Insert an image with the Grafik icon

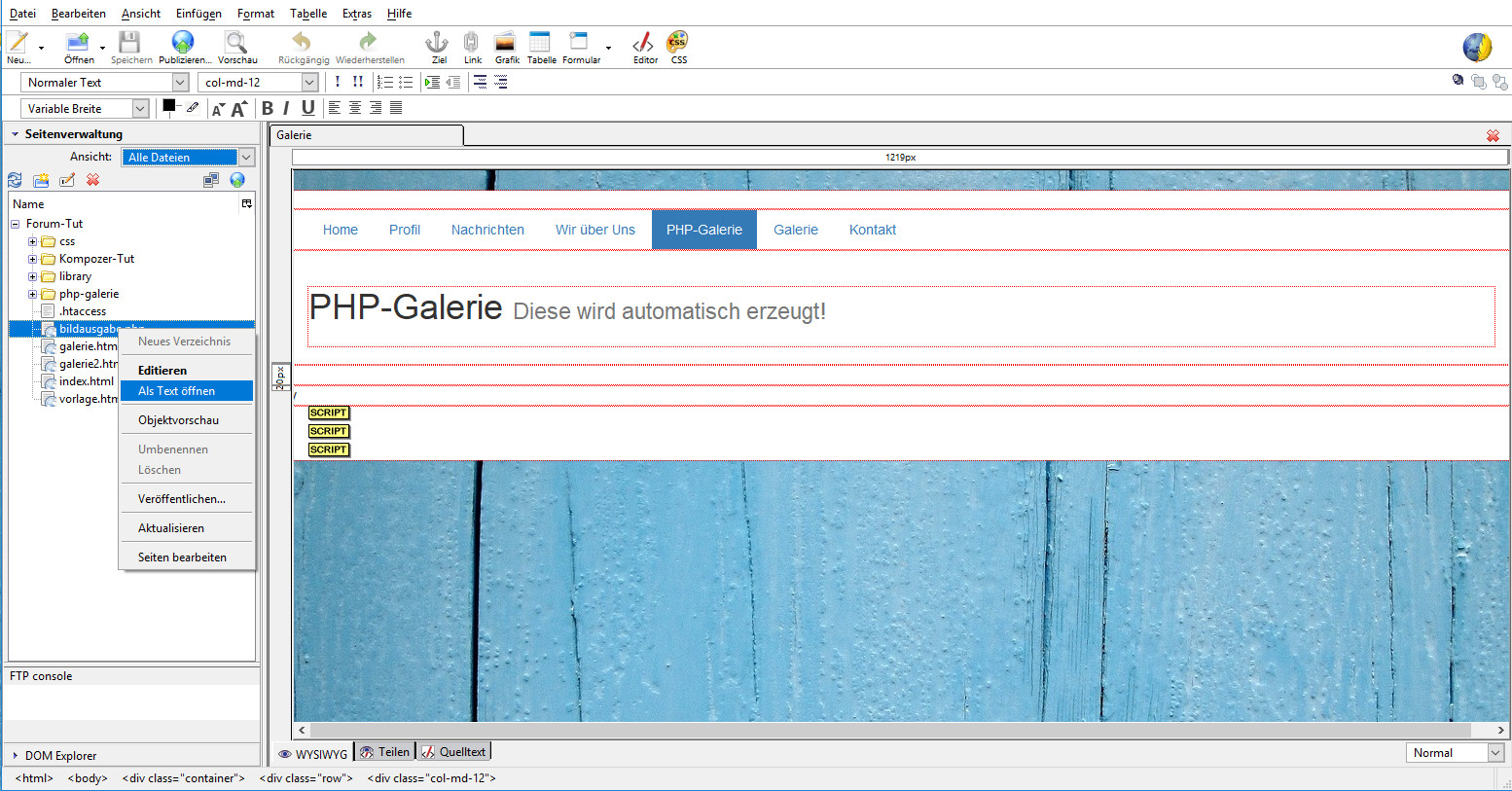click(x=506, y=42)
